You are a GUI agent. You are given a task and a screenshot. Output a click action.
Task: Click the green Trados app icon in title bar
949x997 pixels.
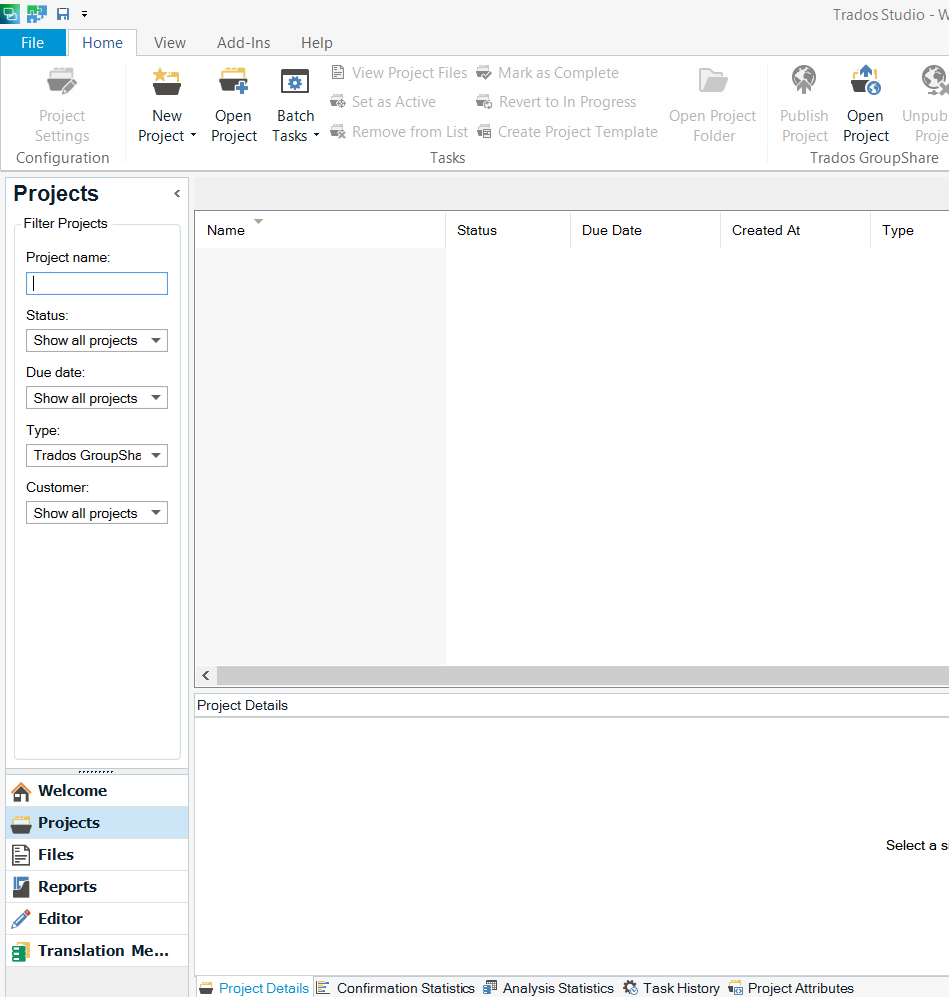coord(10,13)
